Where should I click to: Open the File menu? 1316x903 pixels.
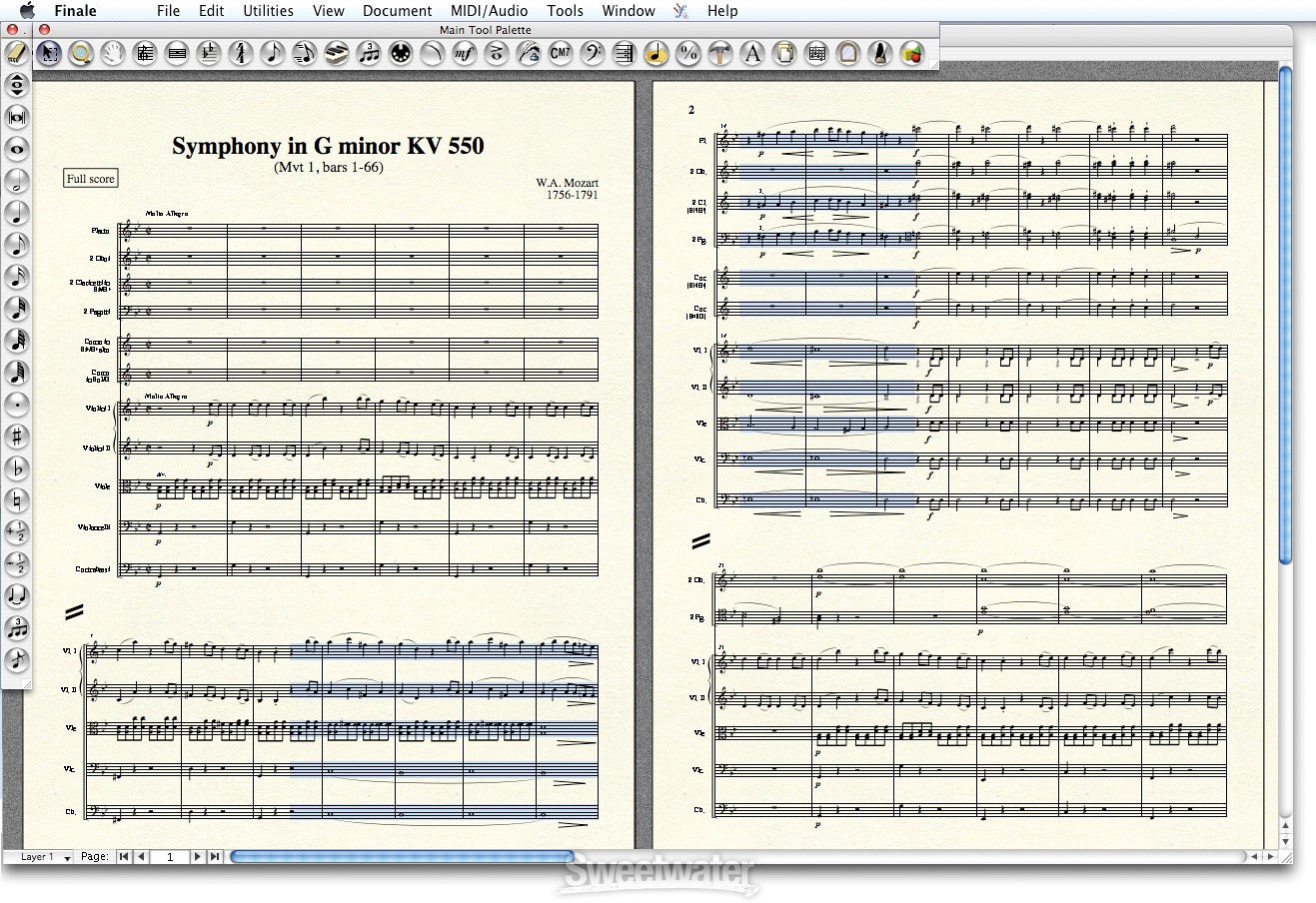coord(169,11)
